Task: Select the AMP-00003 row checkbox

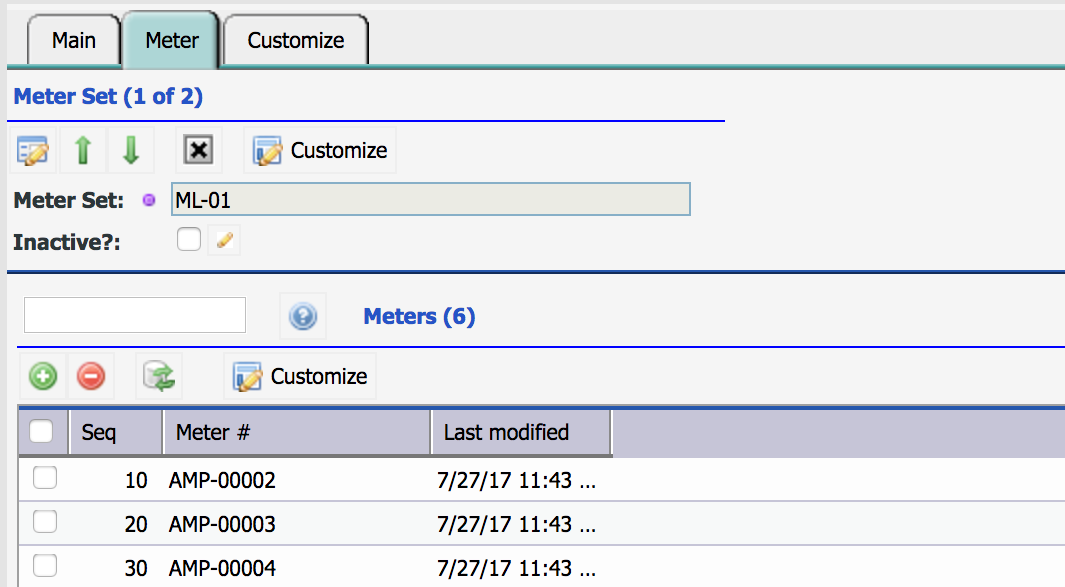Action: click(45, 522)
